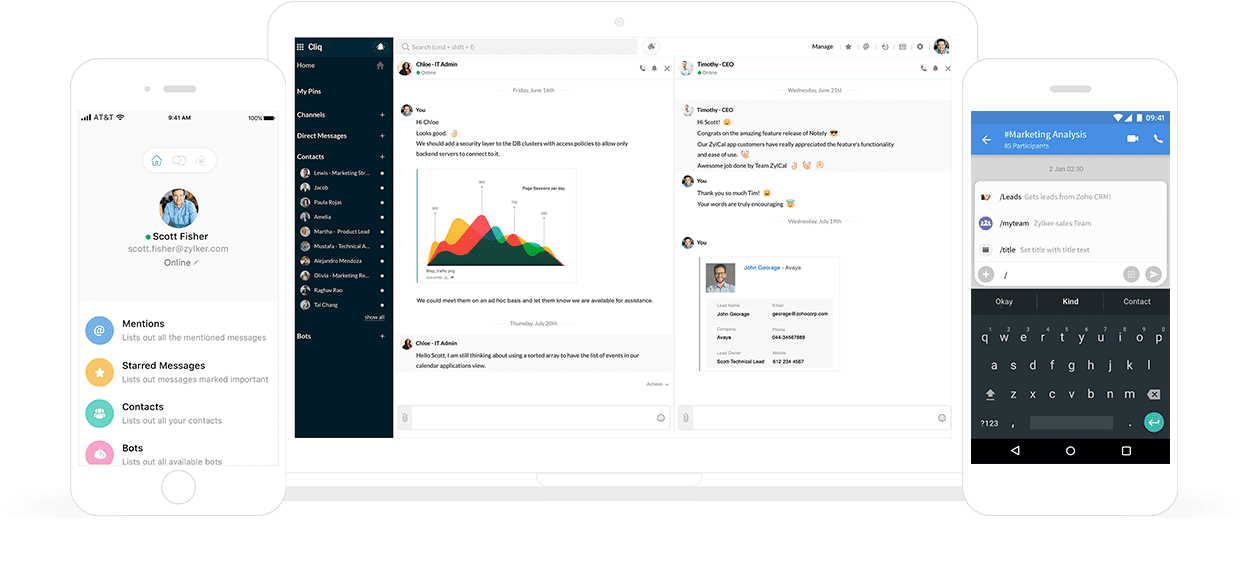
Task: Click the Home house icon in sidebar
Action: click(380, 65)
